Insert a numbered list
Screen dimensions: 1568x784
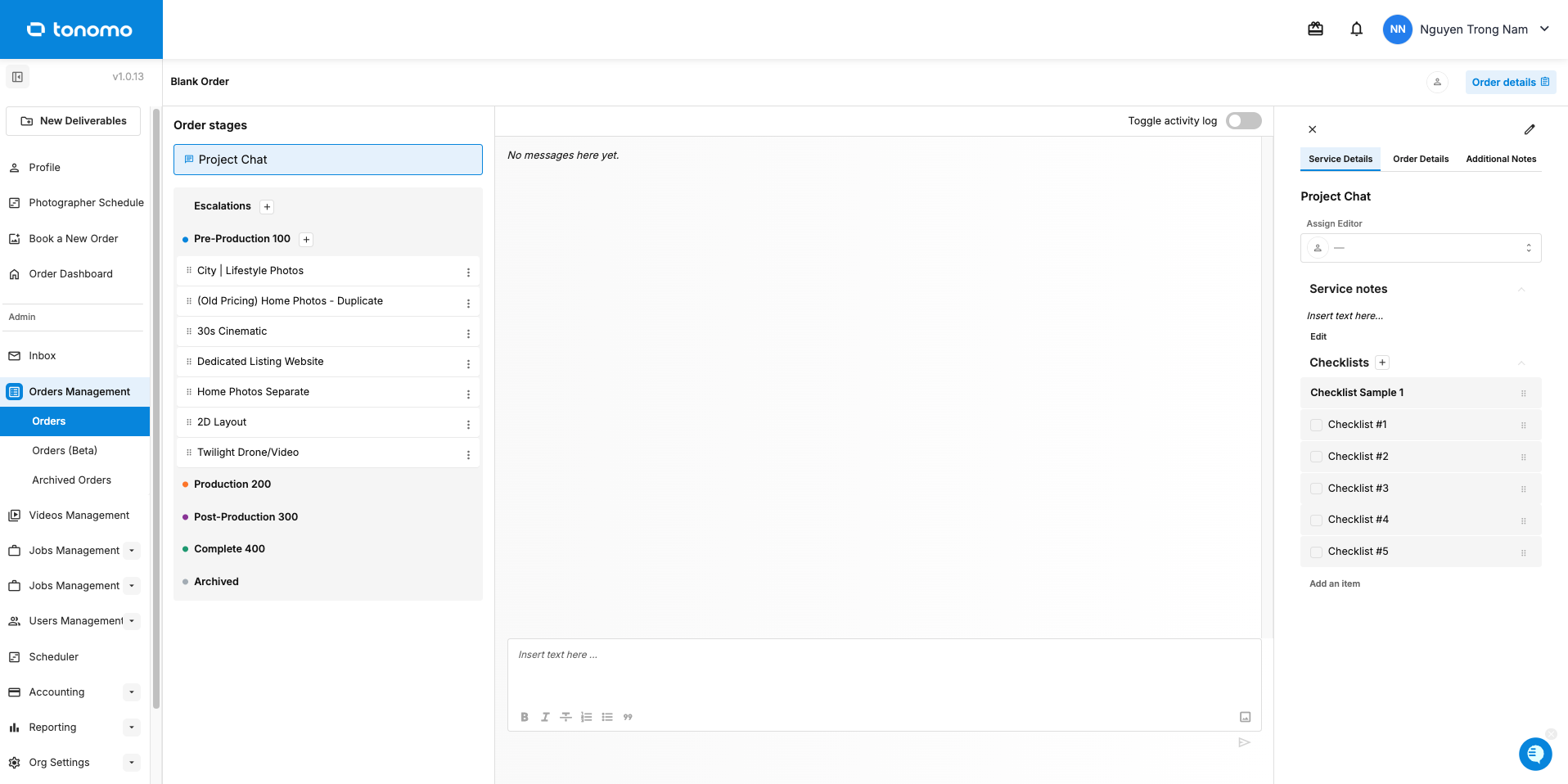(x=586, y=717)
